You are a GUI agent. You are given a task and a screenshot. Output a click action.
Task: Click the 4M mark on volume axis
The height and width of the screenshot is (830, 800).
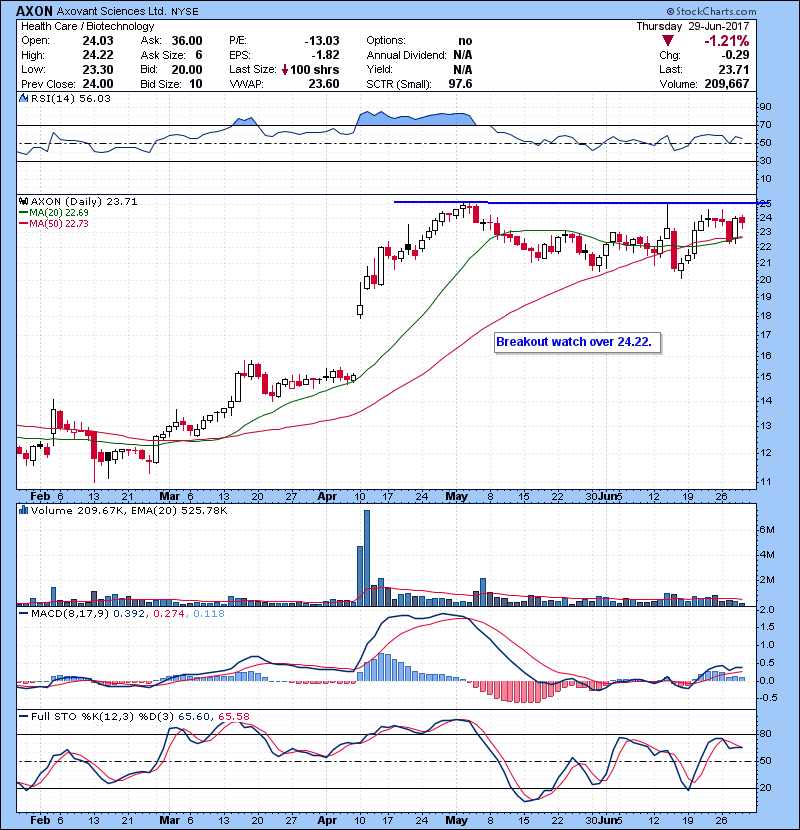coord(767,554)
